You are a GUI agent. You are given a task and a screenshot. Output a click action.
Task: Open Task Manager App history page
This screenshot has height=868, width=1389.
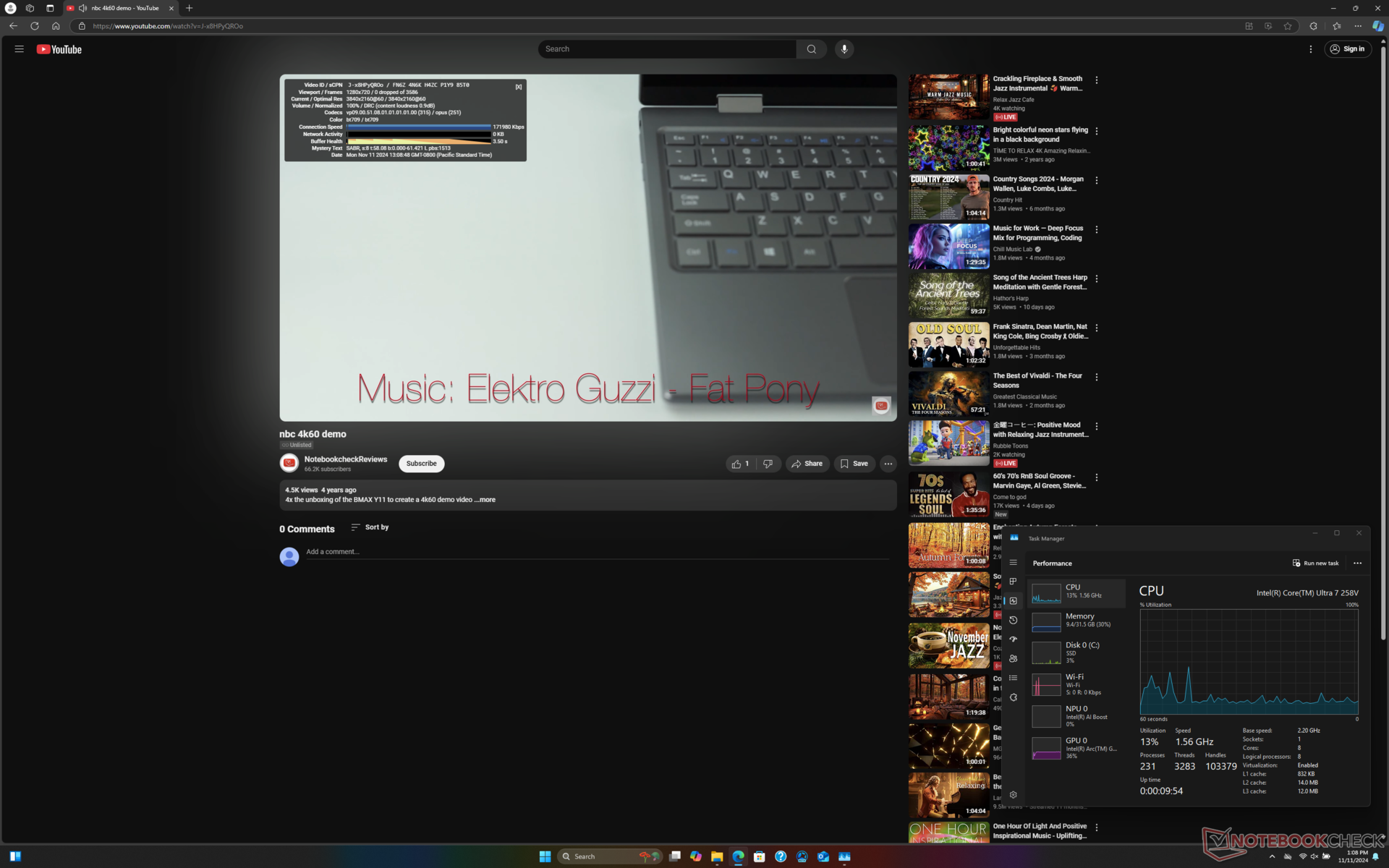(1014, 620)
